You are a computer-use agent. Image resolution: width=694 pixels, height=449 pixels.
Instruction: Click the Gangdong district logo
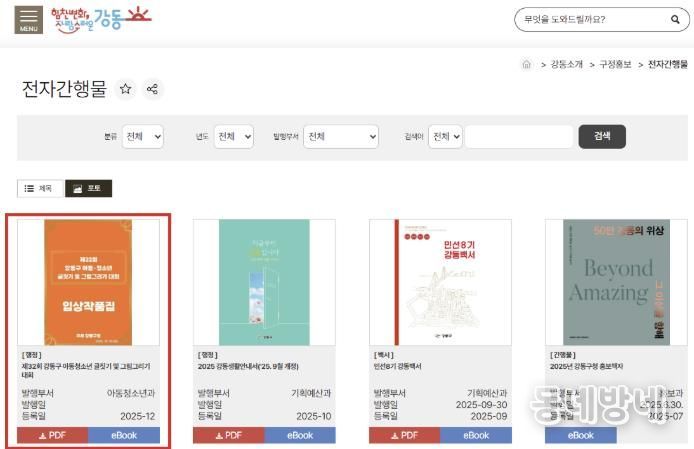coord(101,19)
